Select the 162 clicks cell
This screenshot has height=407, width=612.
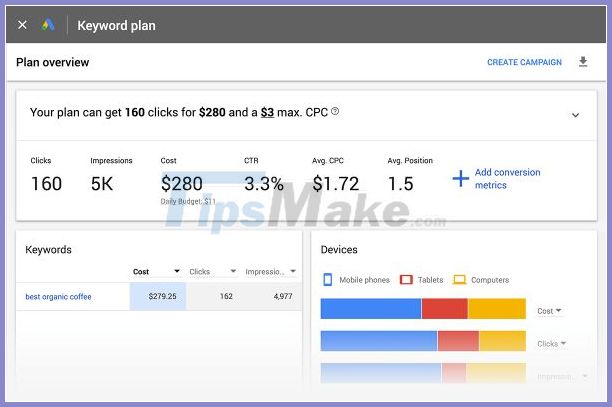(x=214, y=296)
